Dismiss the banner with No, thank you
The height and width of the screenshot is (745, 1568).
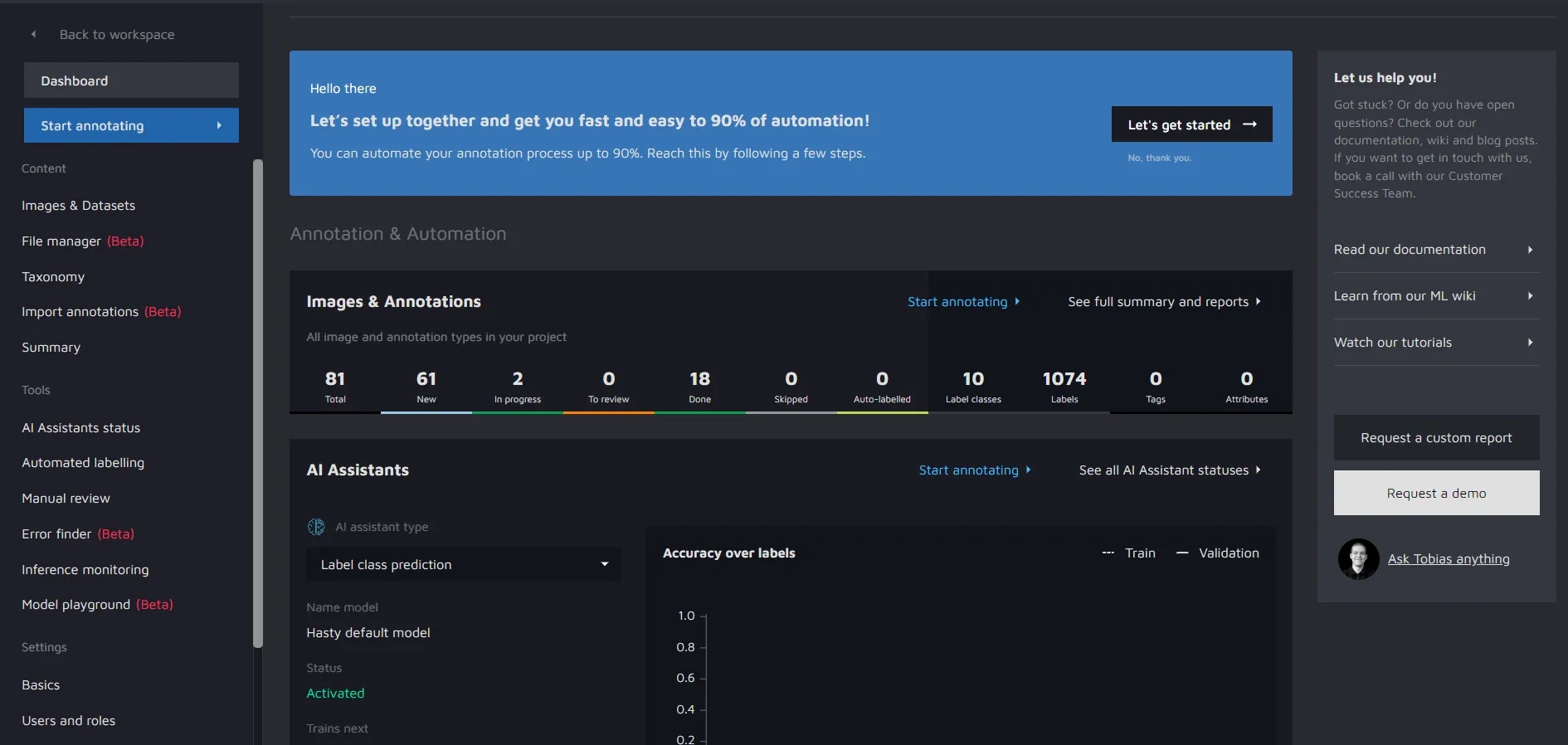click(x=1159, y=158)
